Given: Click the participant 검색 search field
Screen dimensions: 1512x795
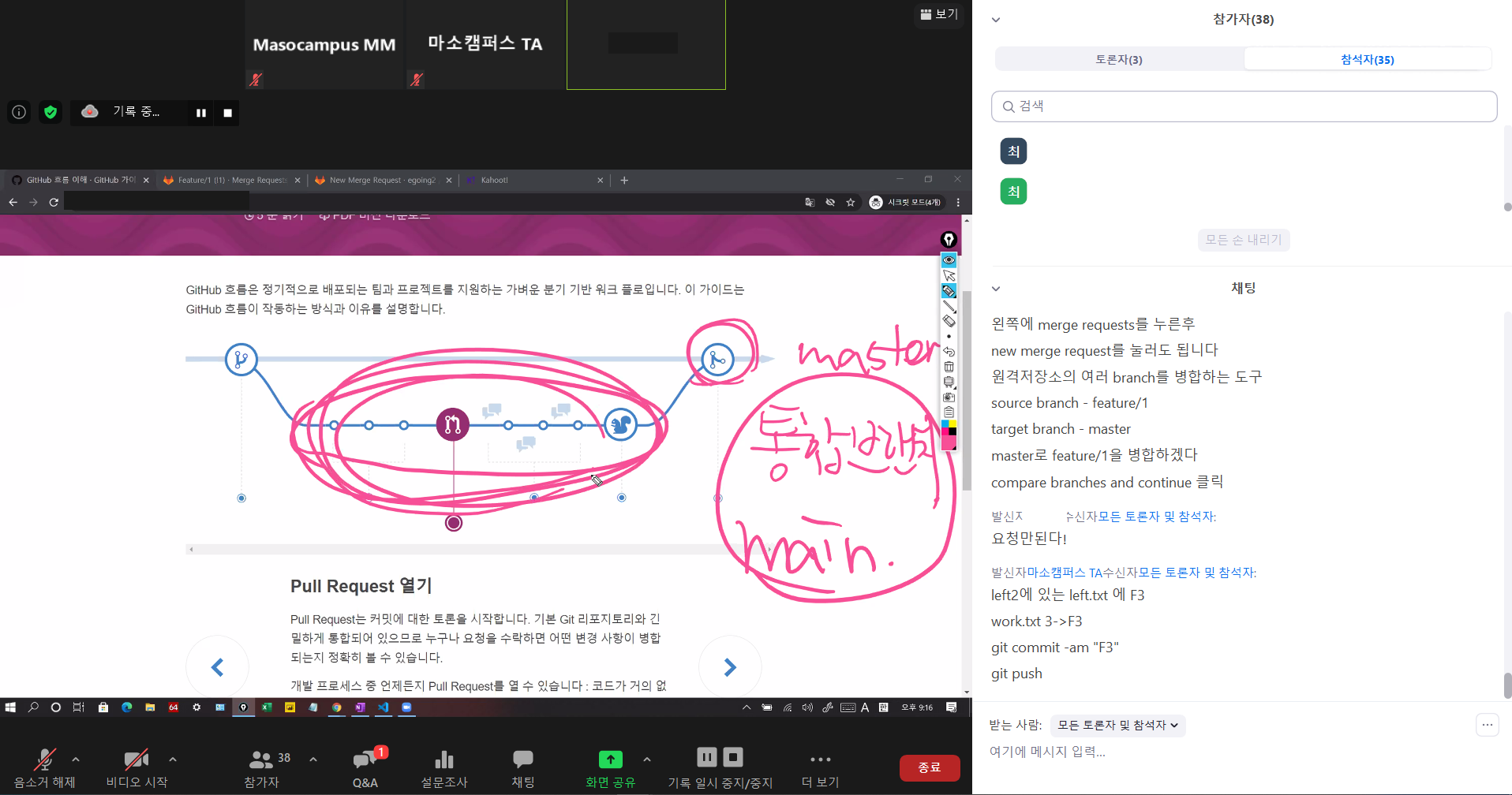Looking at the screenshot, I should 1244,106.
